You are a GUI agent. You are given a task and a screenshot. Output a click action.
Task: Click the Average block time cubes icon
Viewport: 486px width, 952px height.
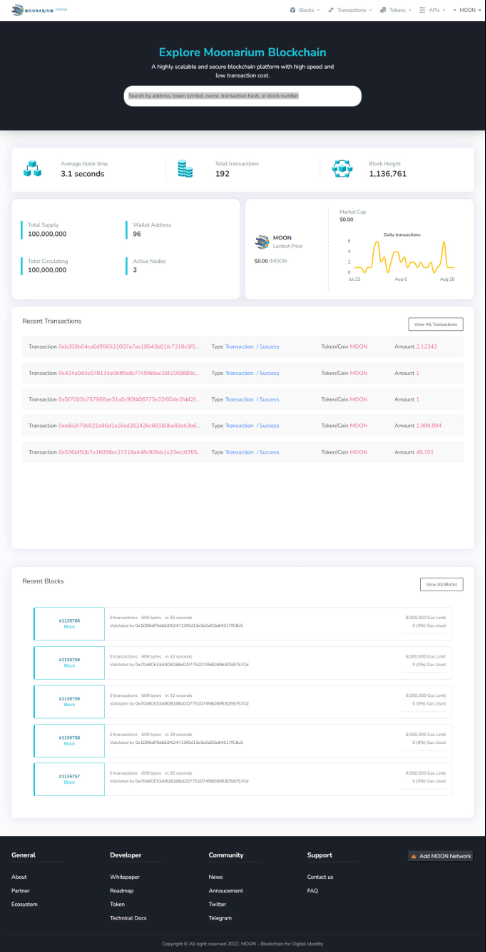[x=32, y=169]
